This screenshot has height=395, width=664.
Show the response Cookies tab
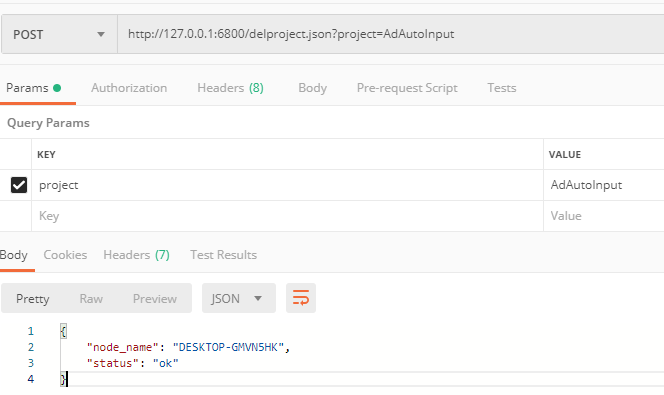(x=65, y=255)
